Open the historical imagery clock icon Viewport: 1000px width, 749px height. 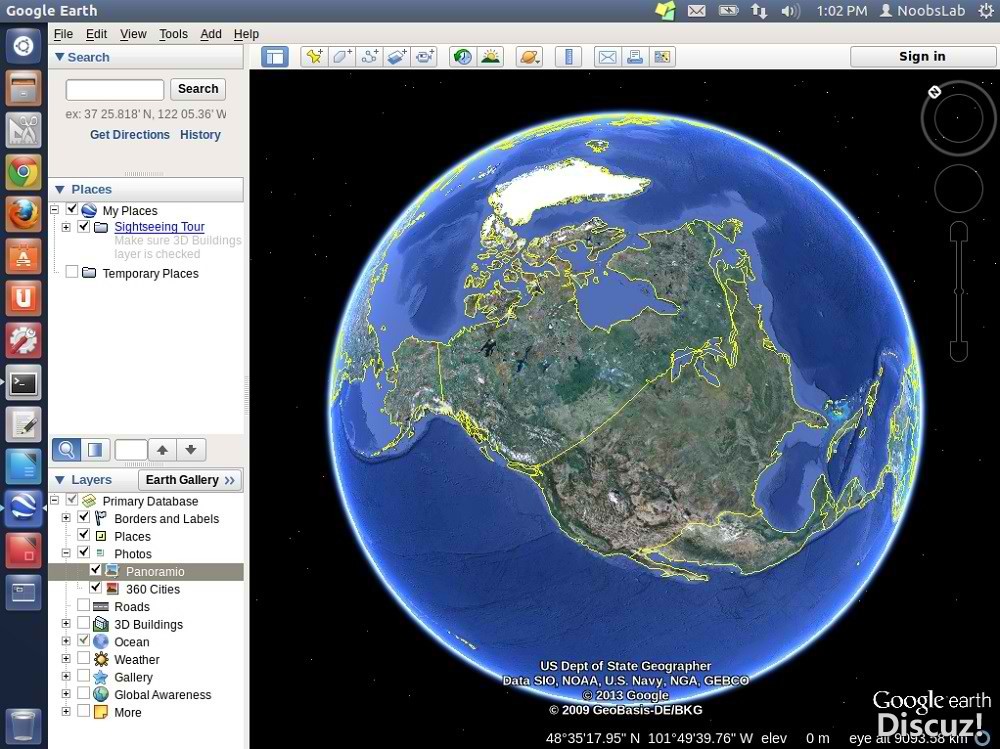click(462, 57)
